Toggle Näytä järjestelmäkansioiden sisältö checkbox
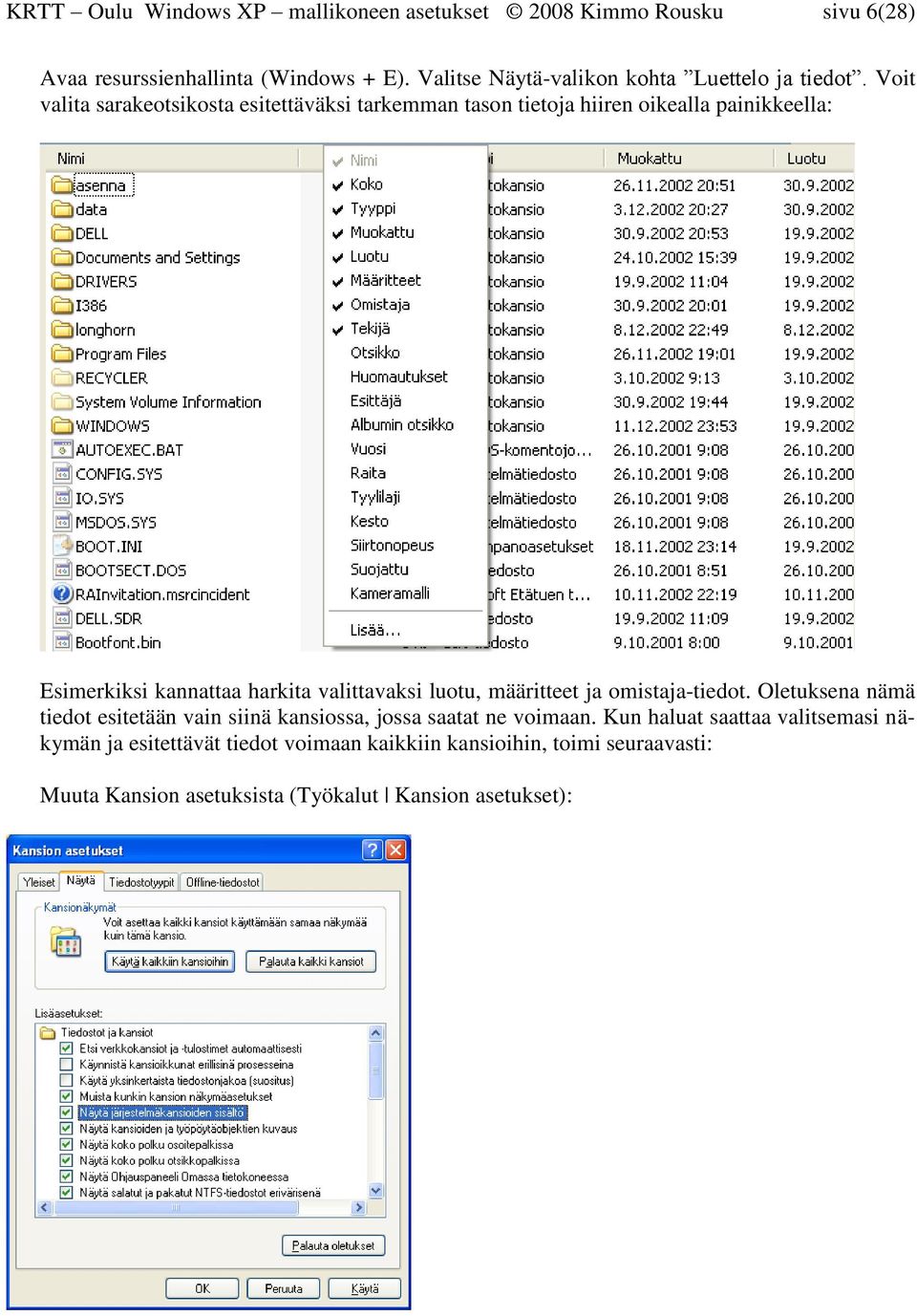917x1316 pixels. 66,1112
